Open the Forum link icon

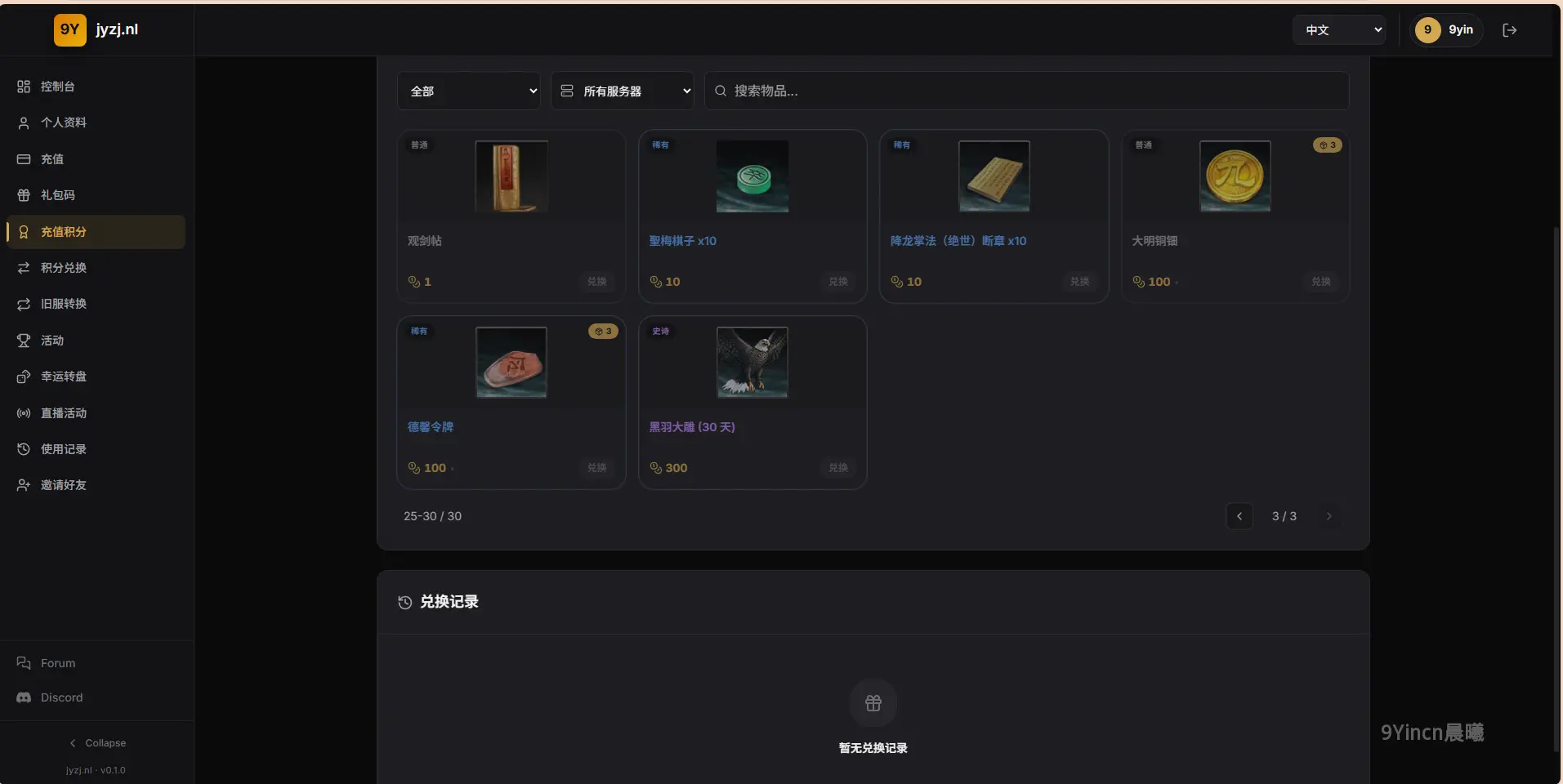coord(24,663)
